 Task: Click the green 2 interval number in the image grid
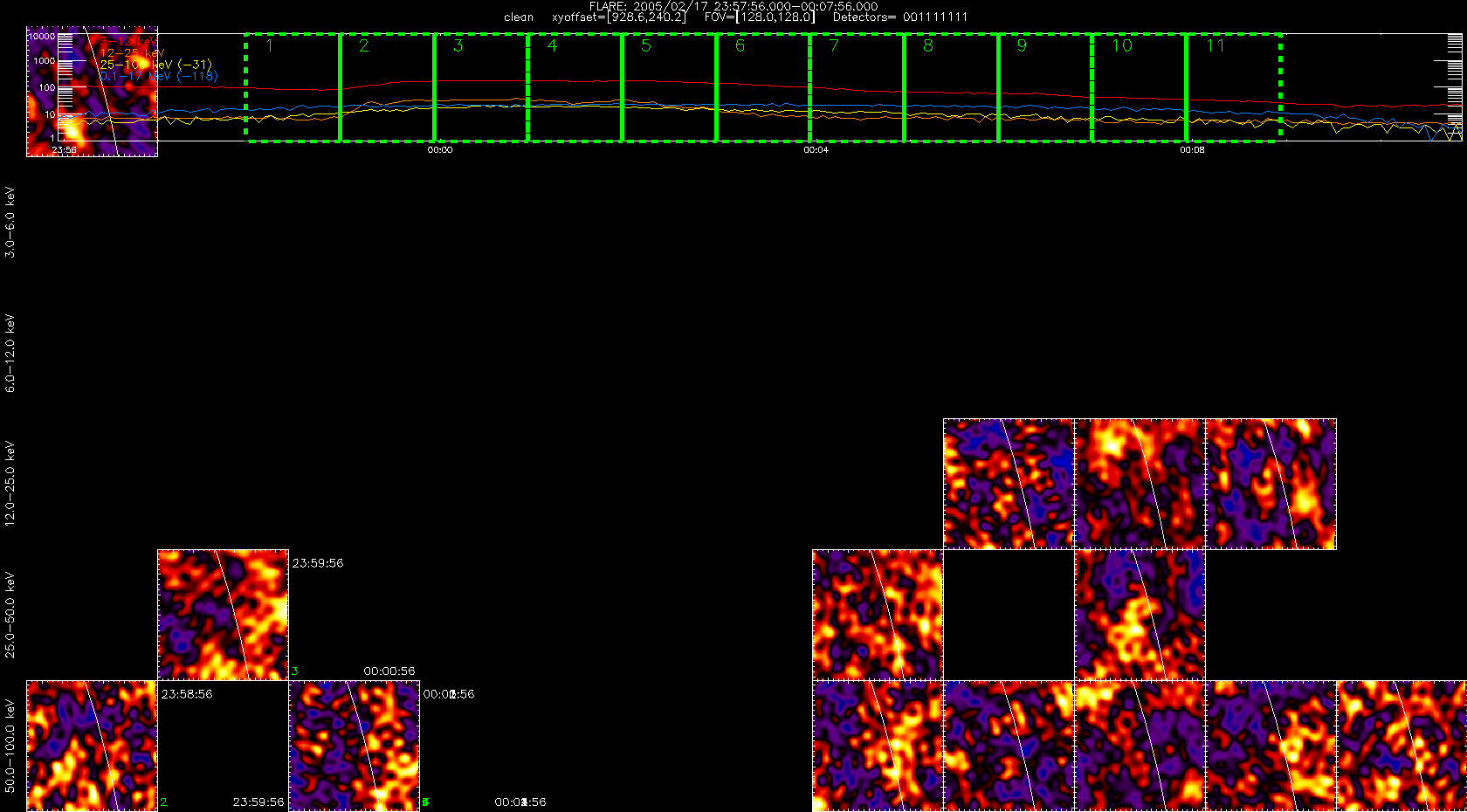[164, 802]
